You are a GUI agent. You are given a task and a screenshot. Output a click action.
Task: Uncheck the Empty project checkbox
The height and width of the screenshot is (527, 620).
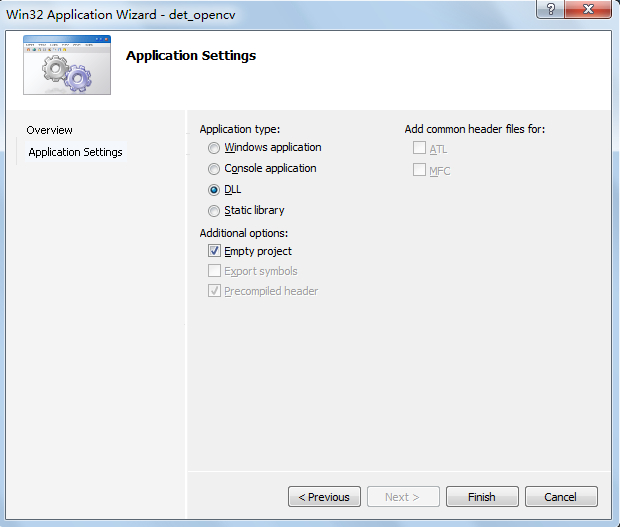[x=214, y=251]
